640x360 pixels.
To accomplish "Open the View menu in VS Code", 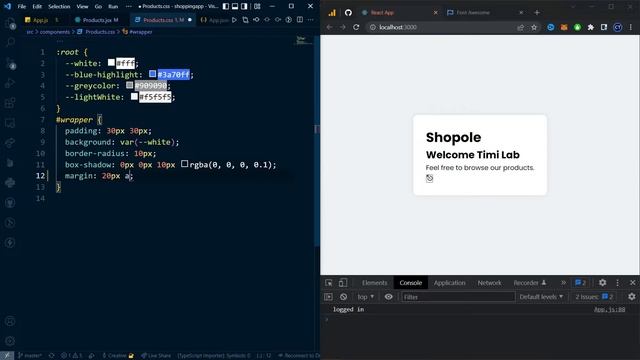I will click(x=82, y=7).
